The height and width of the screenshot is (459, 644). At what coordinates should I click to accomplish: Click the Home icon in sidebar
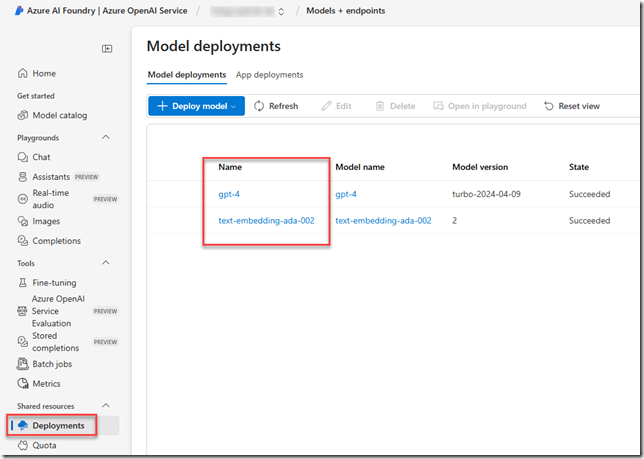click(x=24, y=74)
